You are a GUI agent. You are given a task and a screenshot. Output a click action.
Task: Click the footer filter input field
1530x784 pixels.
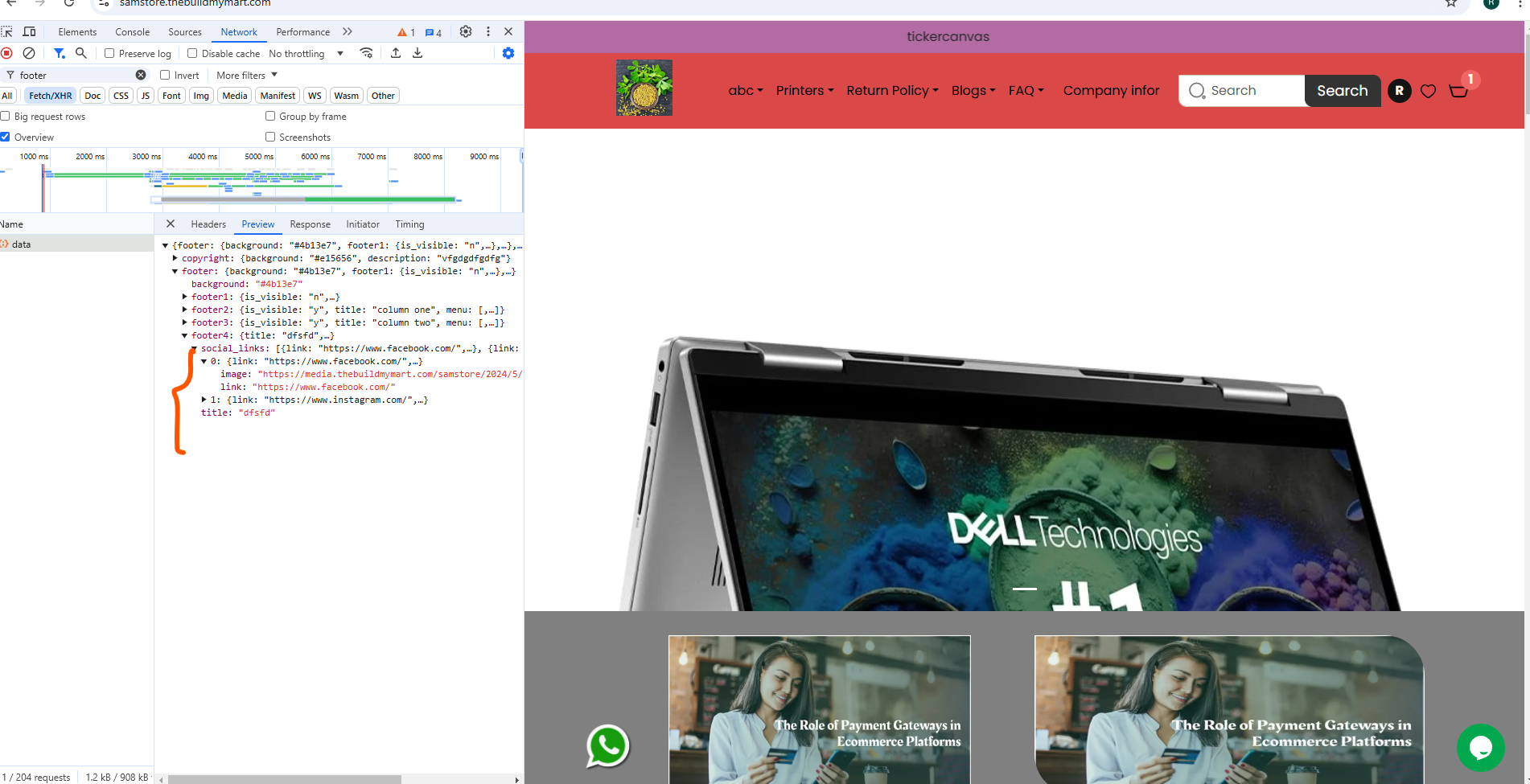tap(76, 75)
